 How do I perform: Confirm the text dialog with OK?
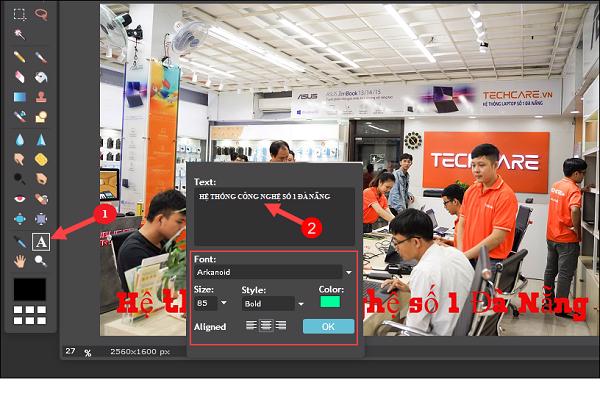tap(328, 327)
